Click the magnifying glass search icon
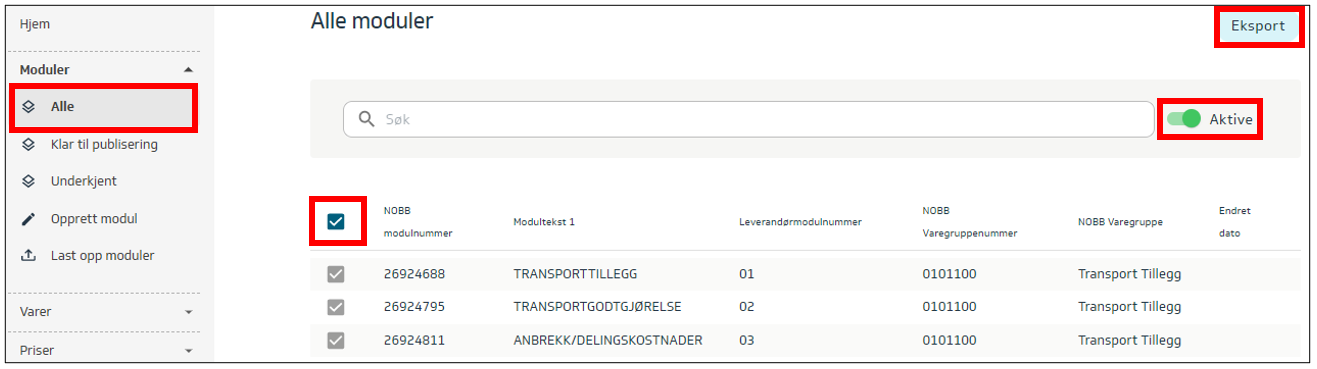This screenshot has height=369, width=1317. [x=367, y=119]
